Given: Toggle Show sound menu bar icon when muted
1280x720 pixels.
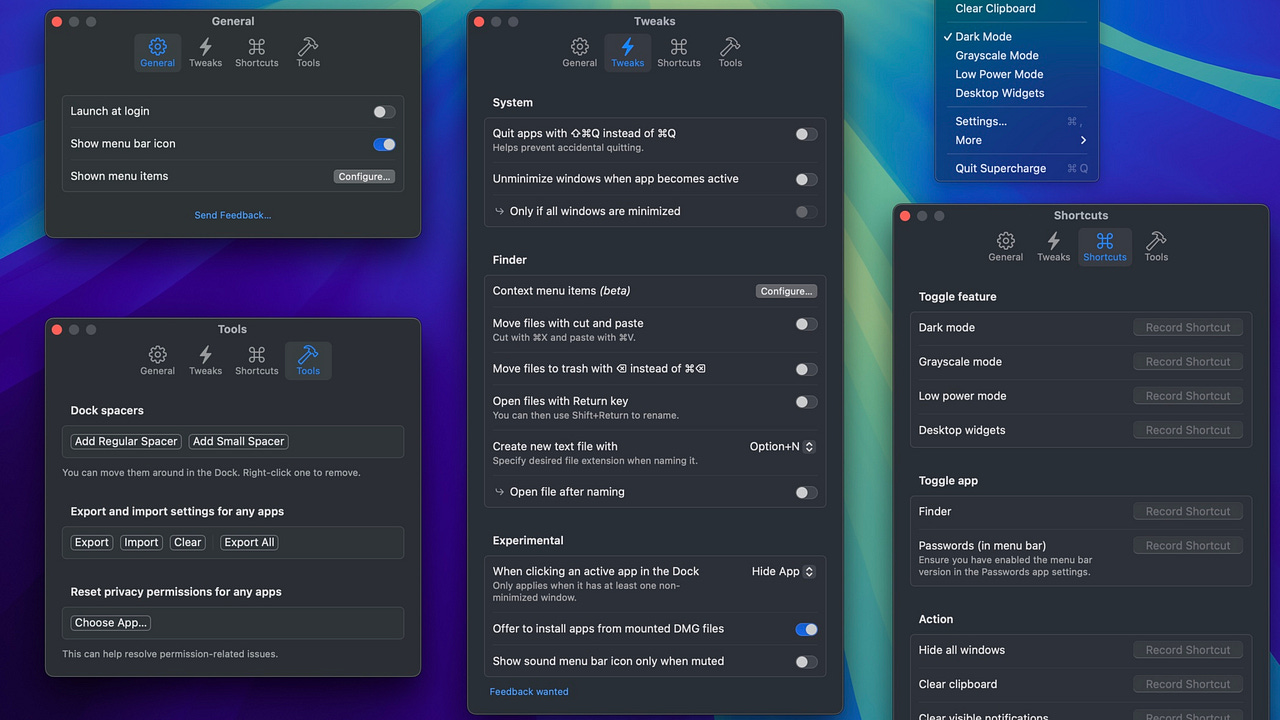Looking at the screenshot, I should point(806,662).
